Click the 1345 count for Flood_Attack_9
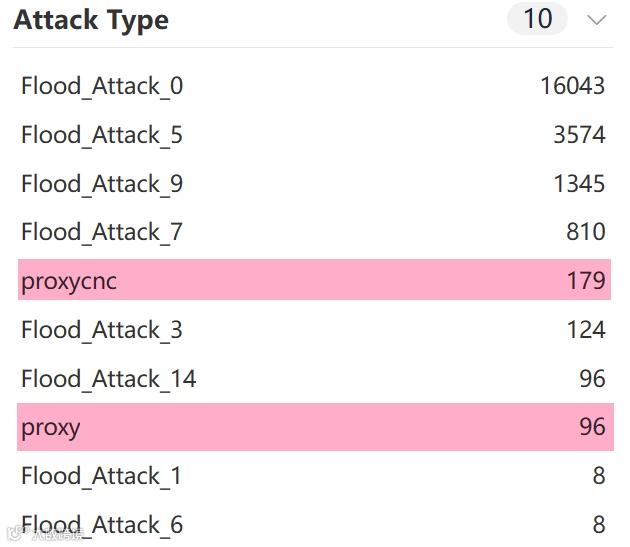This screenshot has width=630, height=547. tap(579, 184)
